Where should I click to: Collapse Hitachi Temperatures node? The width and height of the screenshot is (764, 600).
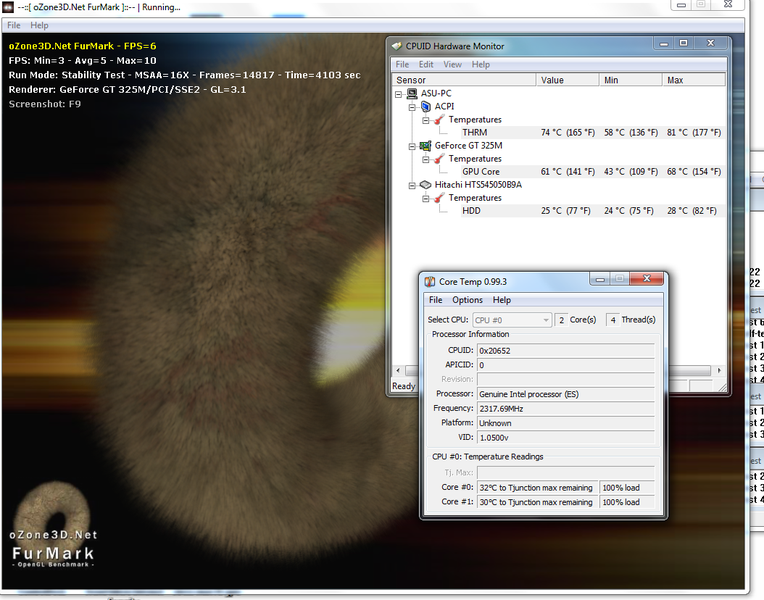(426, 198)
